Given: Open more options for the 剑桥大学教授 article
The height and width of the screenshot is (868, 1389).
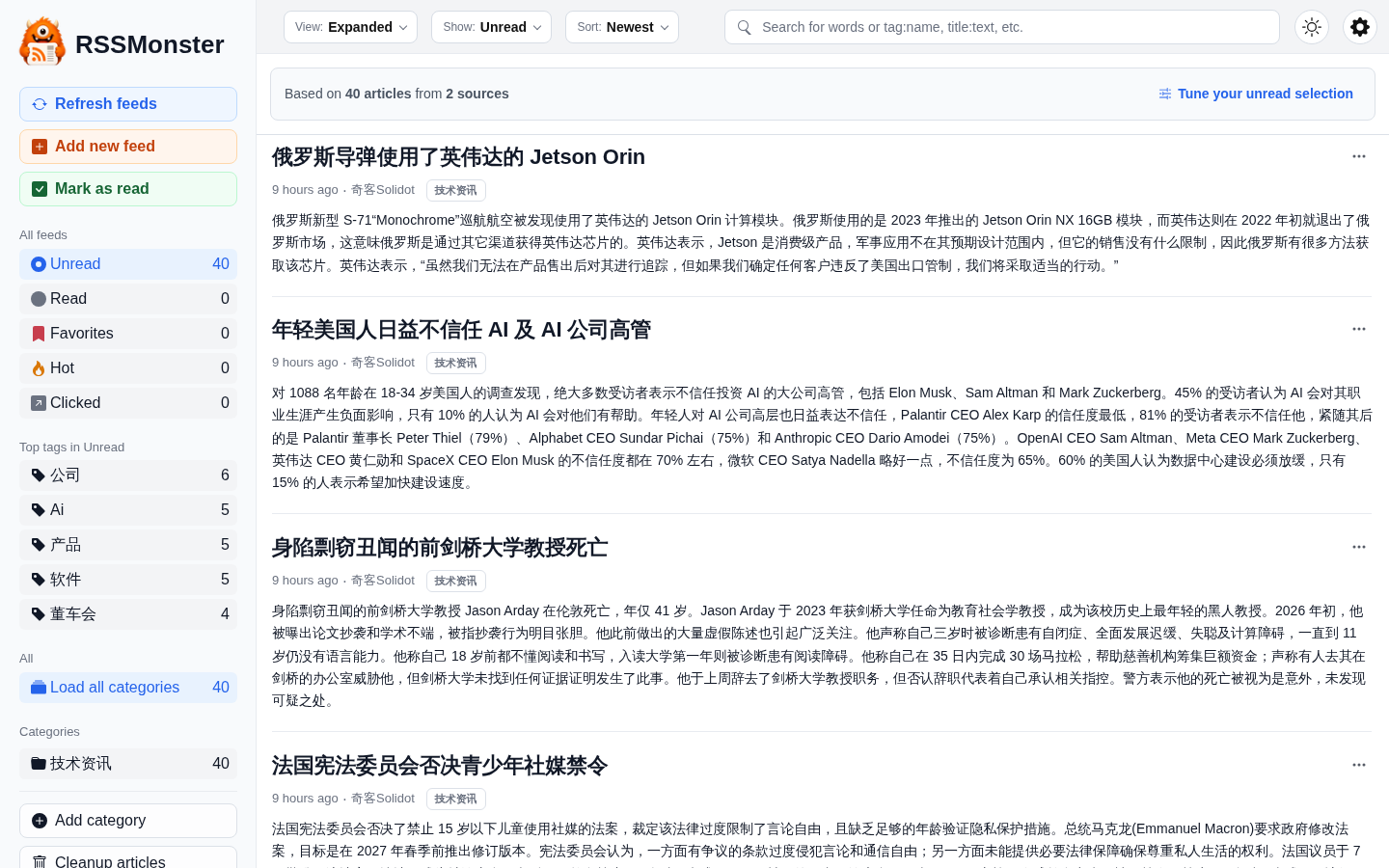Looking at the screenshot, I should point(1359,547).
